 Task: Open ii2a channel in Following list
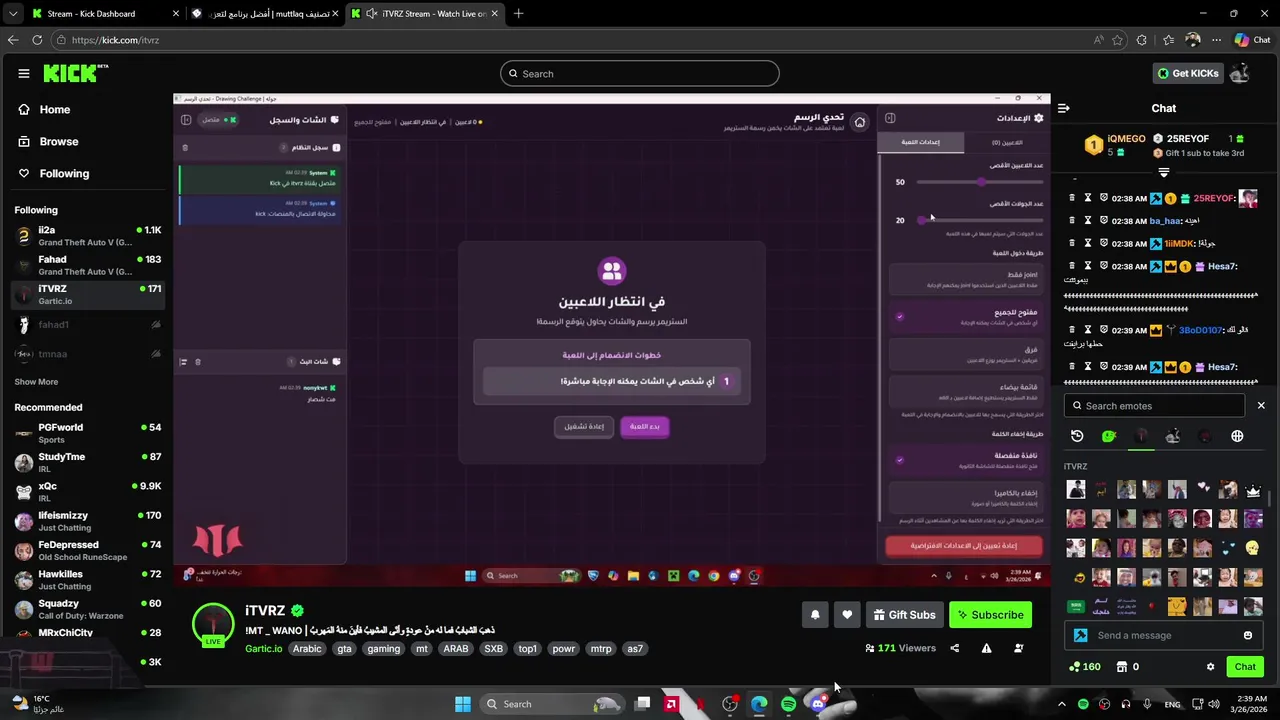click(x=87, y=236)
